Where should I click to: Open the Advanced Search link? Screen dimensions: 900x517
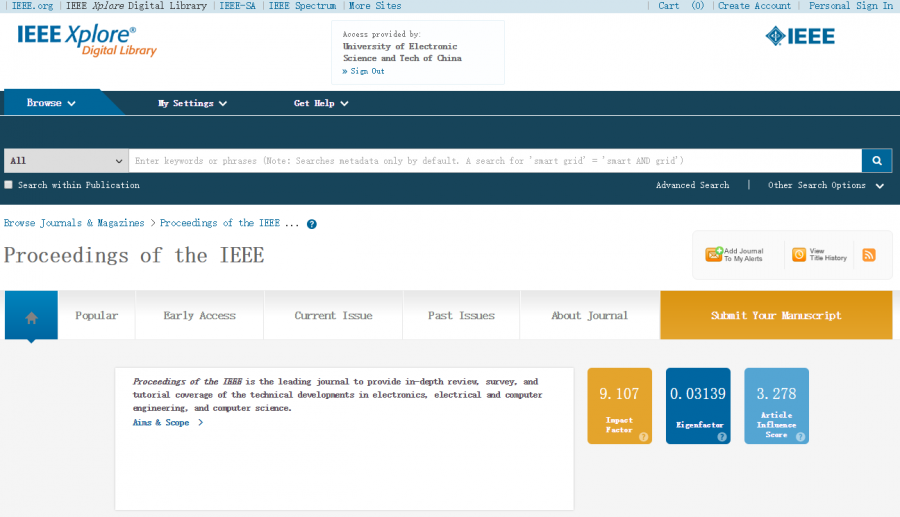(x=692, y=185)
